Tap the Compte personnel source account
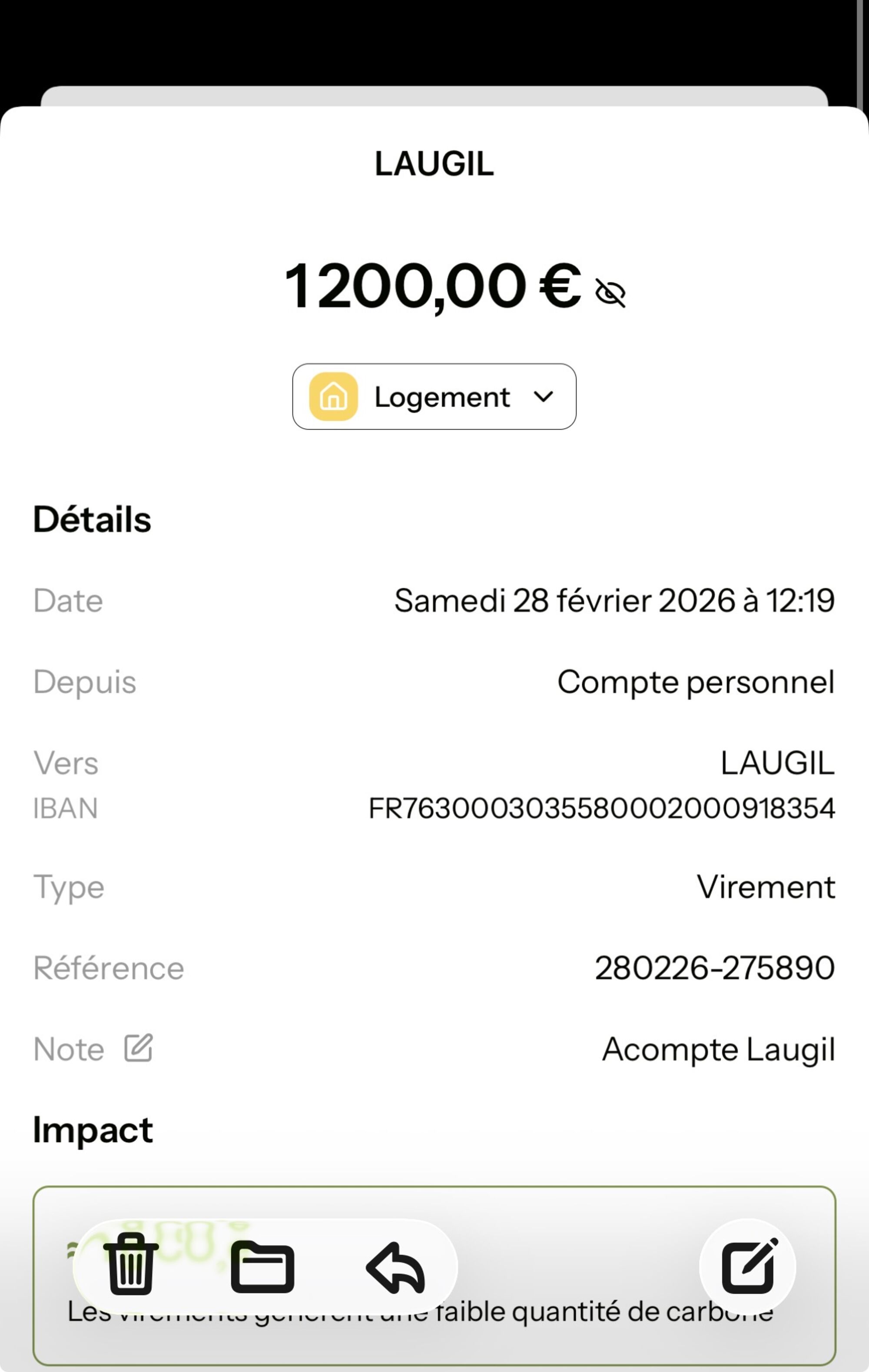This screenshot has height=1372, width=869. pos(695,682)
